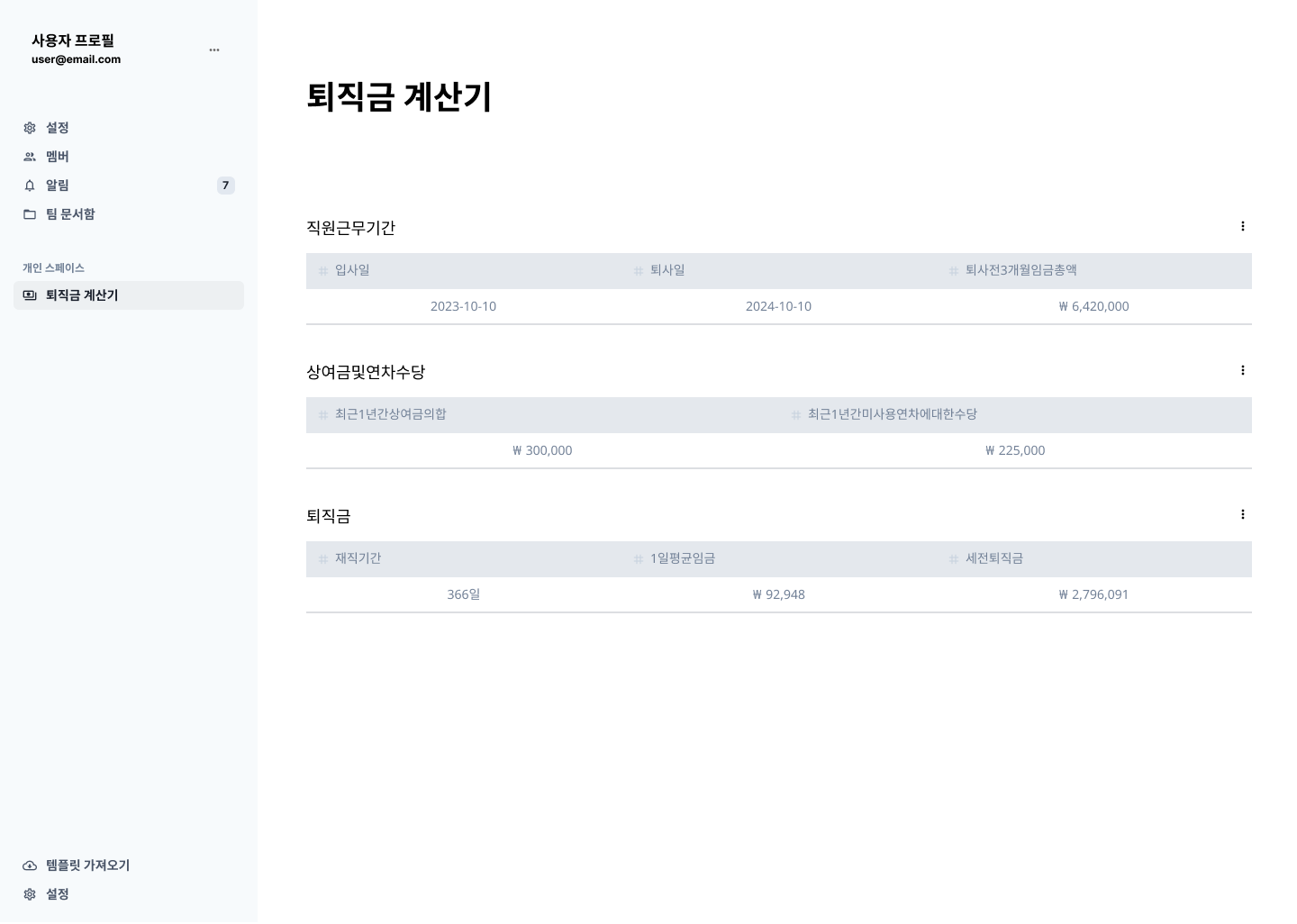This screenshot has height=924, width=1297.
Task: Click the hash icon beside 세전퇴직금
Action: (954, 559)
